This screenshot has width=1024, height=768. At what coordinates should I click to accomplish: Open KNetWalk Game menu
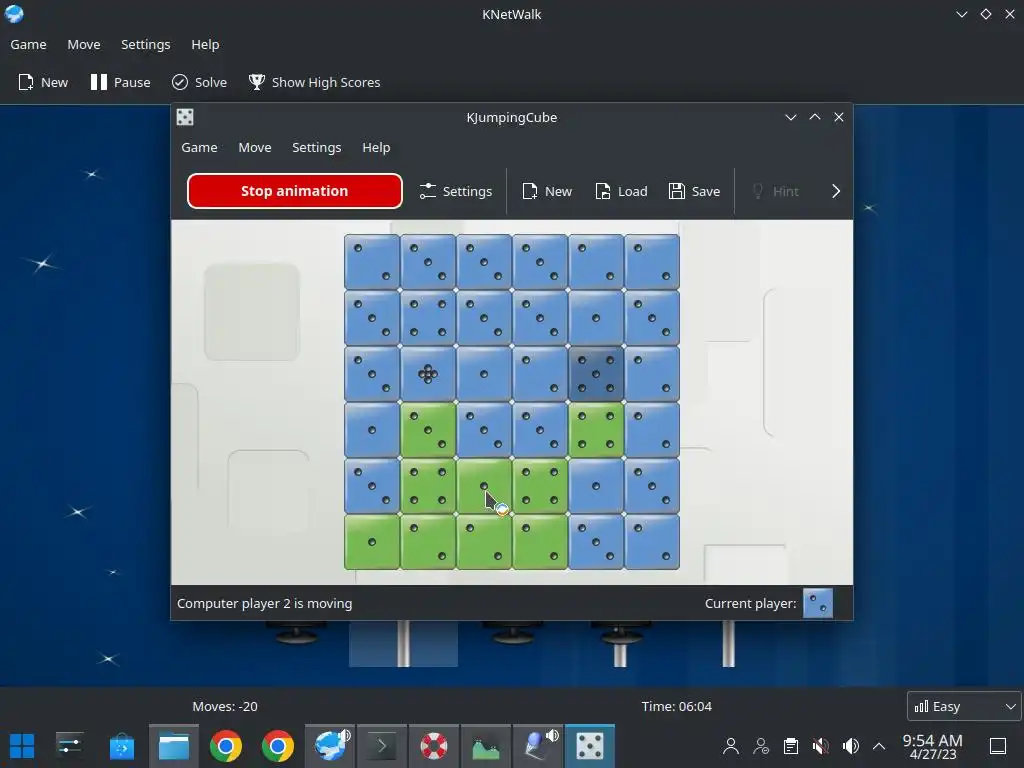[28, 44]
